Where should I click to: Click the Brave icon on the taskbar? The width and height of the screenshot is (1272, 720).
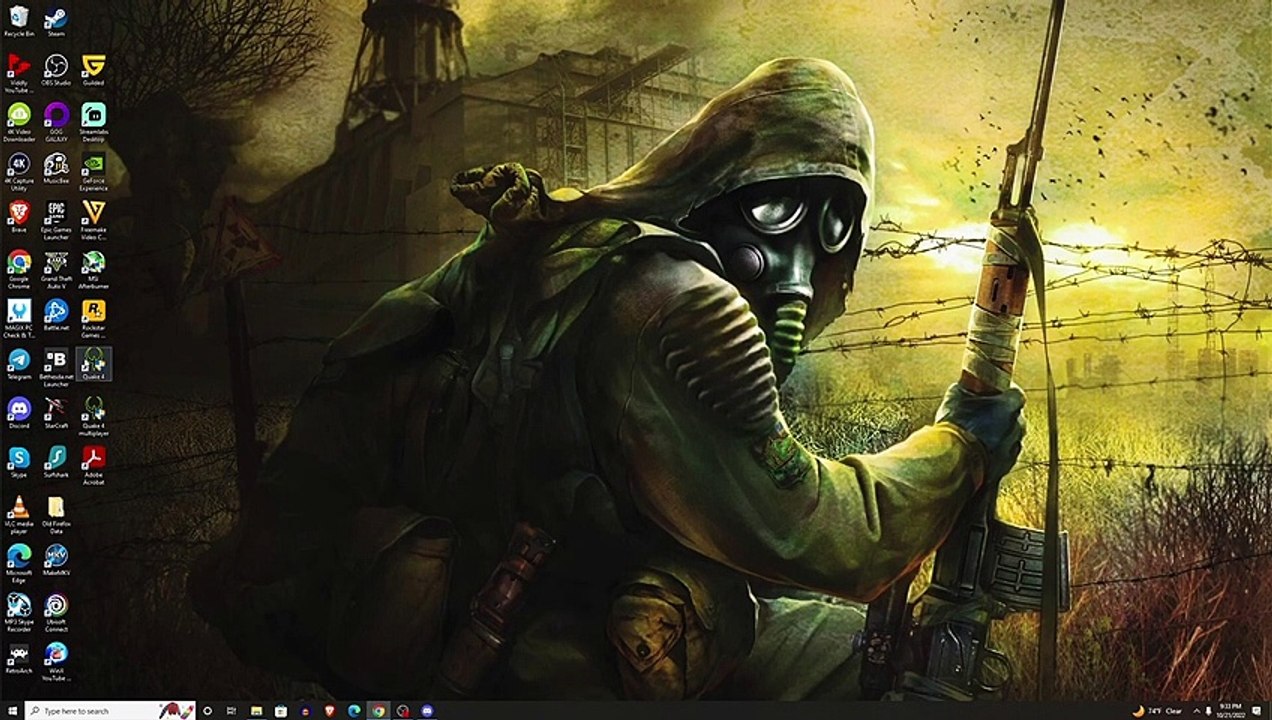[329, 711]
